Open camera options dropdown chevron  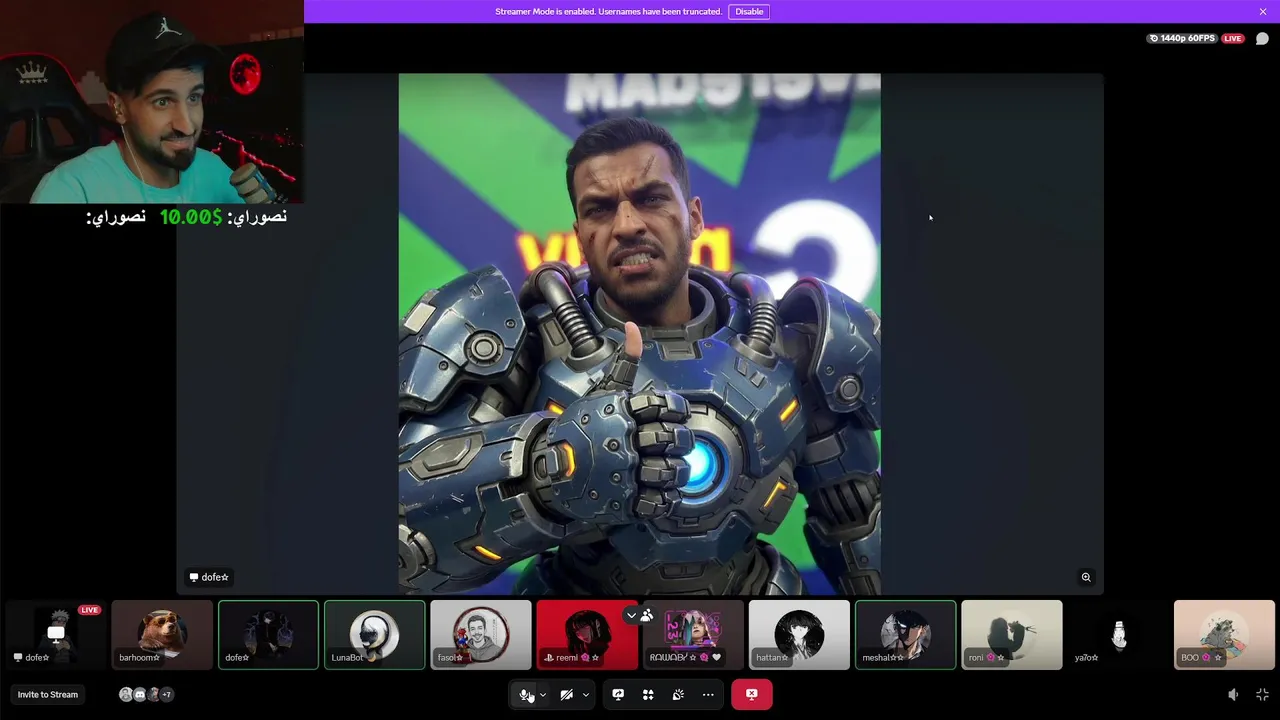pyautogui.click(x=586, y=695)
